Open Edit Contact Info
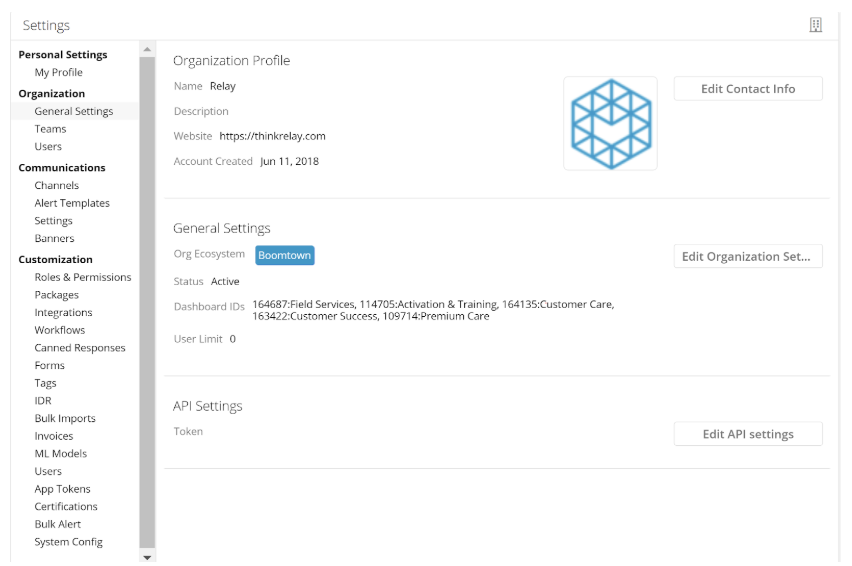This screenshot has width=852, height=566. pos(748,89)
